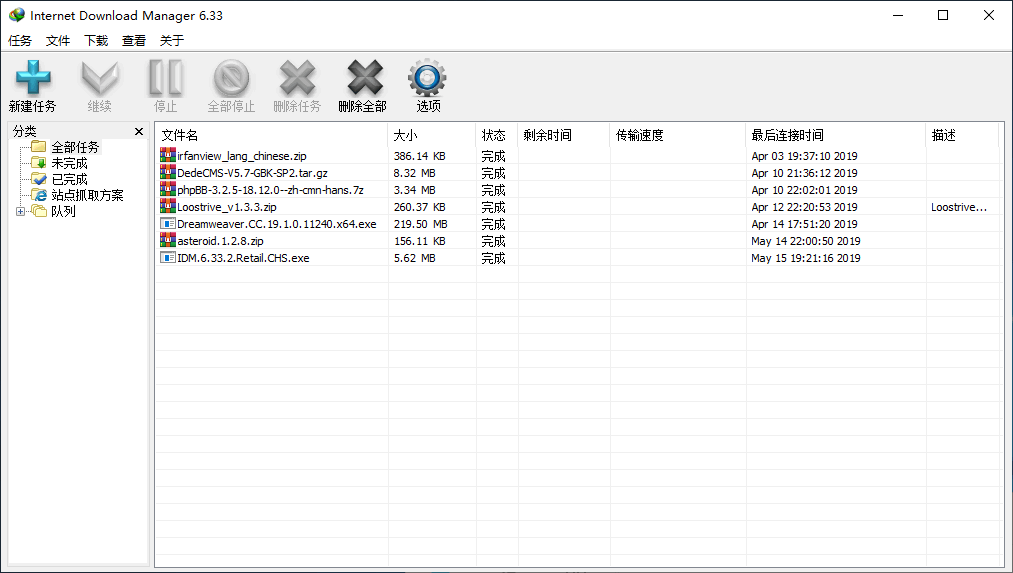
Task: Select file Loostrive_v1.3.3.zip
Action: (227, 207)
